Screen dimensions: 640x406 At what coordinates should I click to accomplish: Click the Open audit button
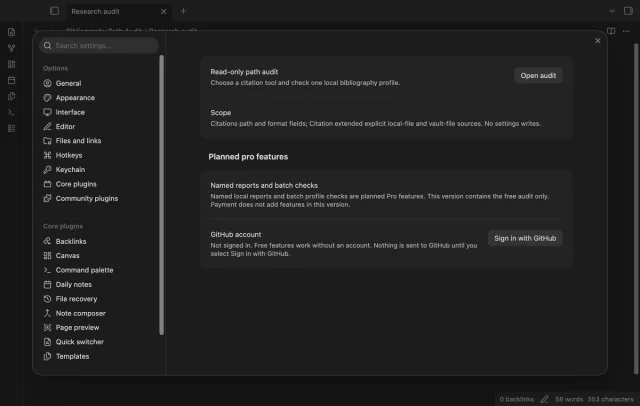pyautogui.click(x=538, y=75)
